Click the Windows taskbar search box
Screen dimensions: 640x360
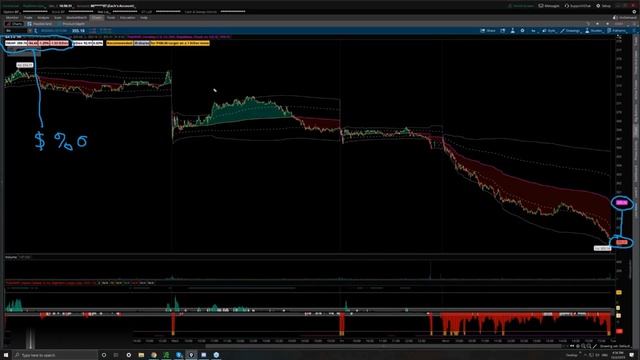[55, 355]
